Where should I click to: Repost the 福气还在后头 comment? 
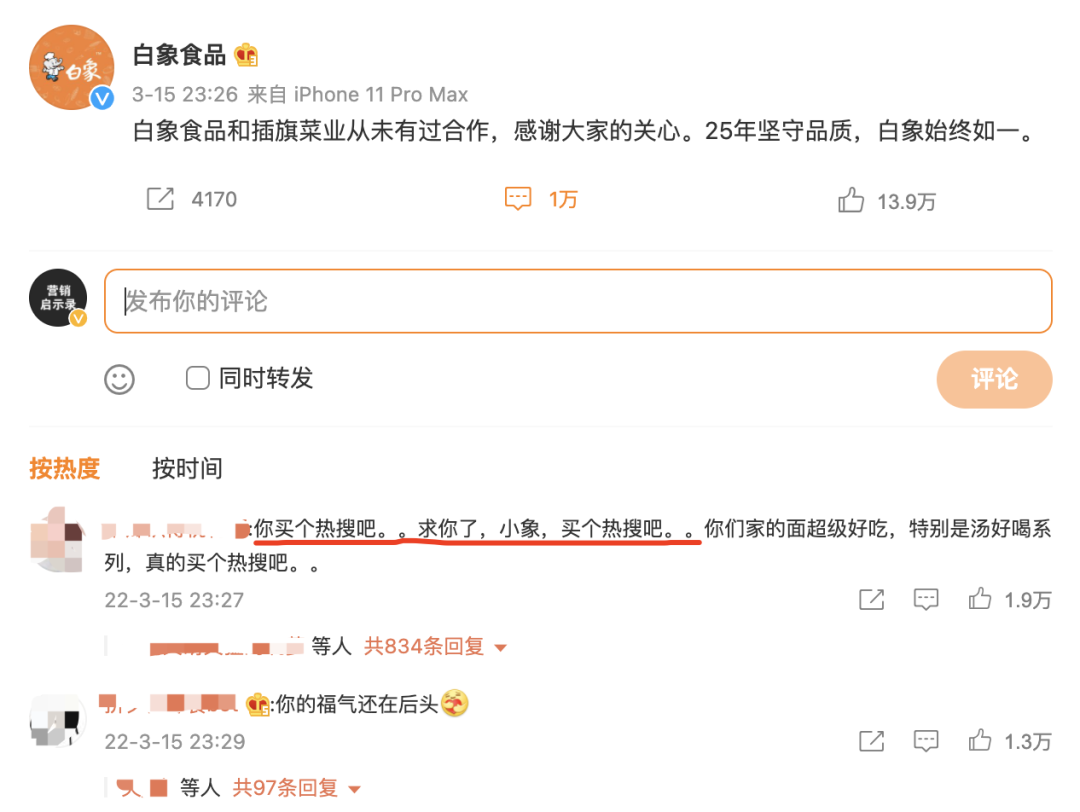click(871, 741)
